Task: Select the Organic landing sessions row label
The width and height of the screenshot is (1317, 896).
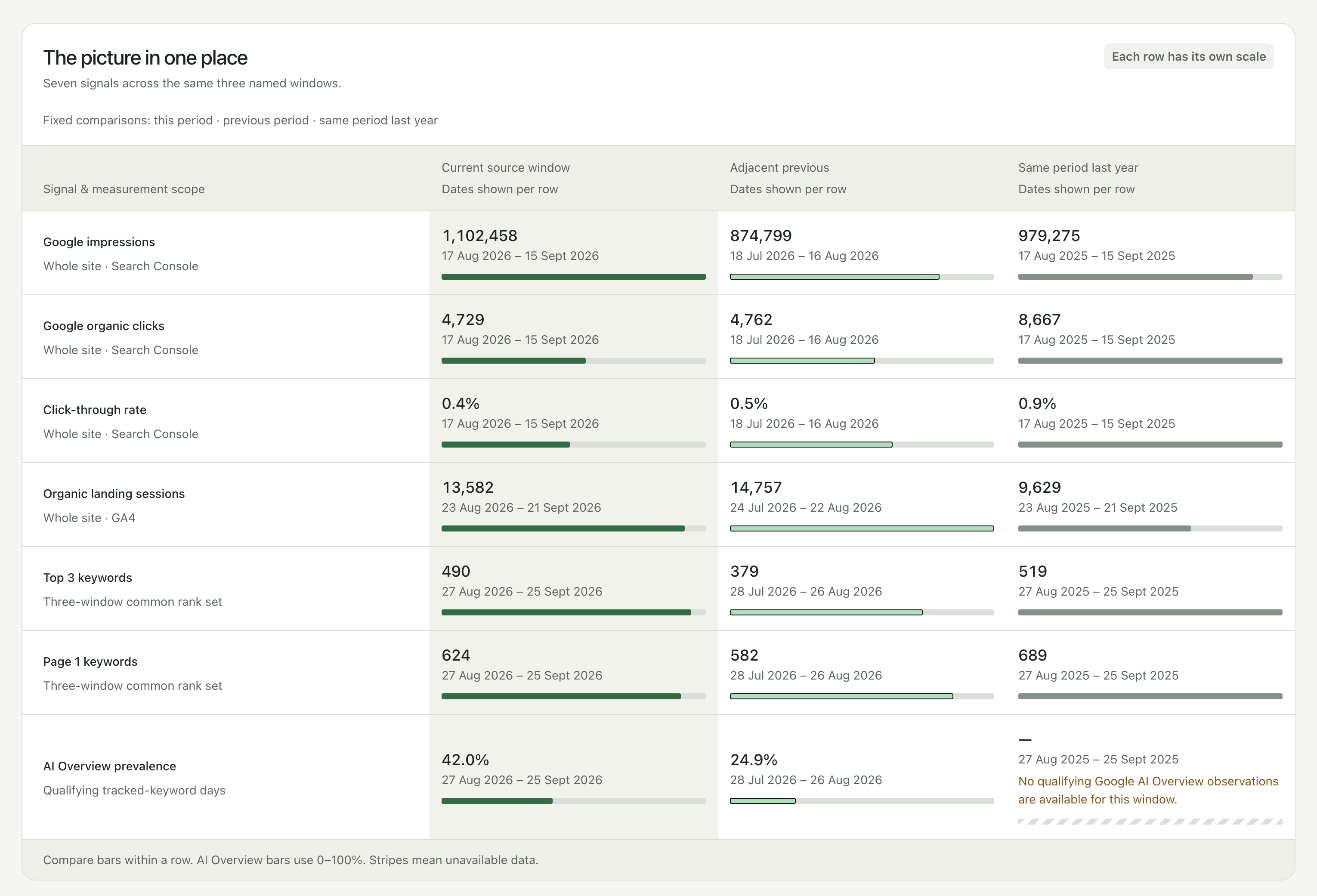Action: (114, 494)
